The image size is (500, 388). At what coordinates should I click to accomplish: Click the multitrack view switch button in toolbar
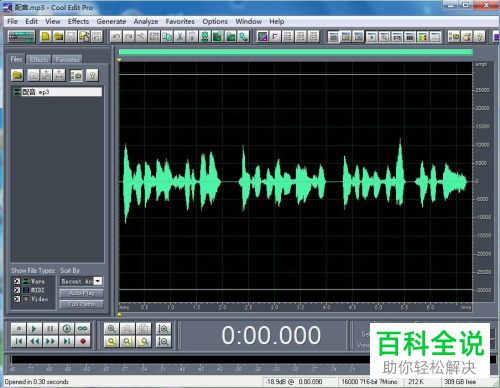point(22,36)
